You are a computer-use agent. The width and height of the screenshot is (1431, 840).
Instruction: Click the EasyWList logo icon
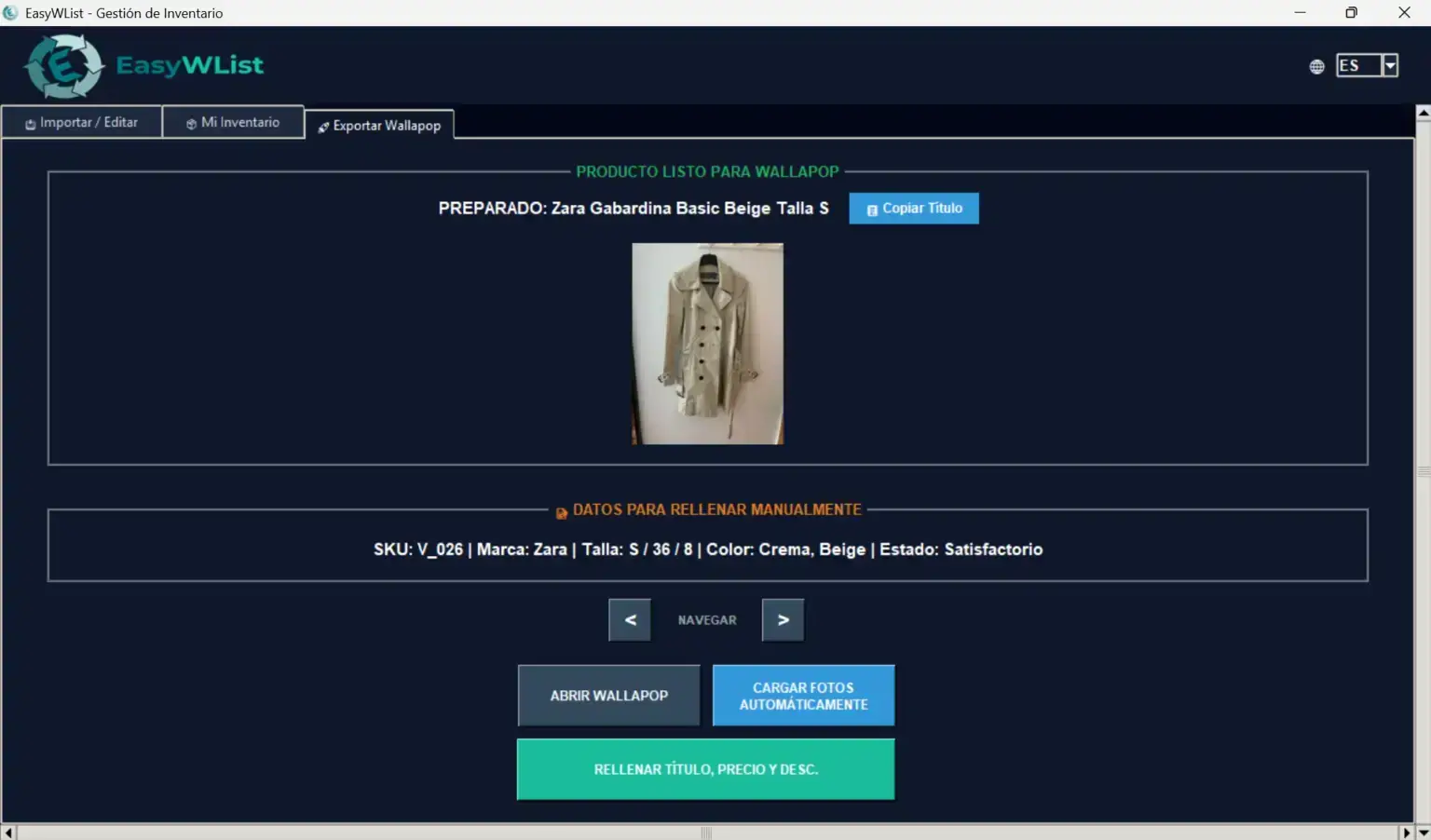point(61,65)
